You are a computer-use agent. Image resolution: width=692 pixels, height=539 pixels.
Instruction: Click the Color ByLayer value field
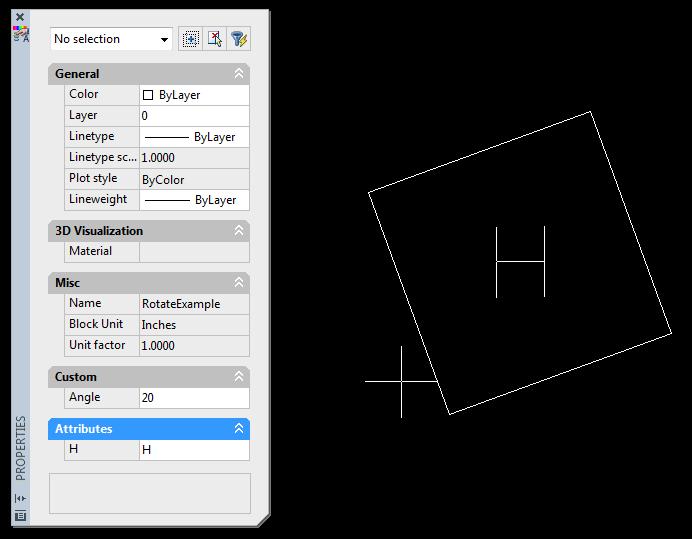[x=194, y=95]
